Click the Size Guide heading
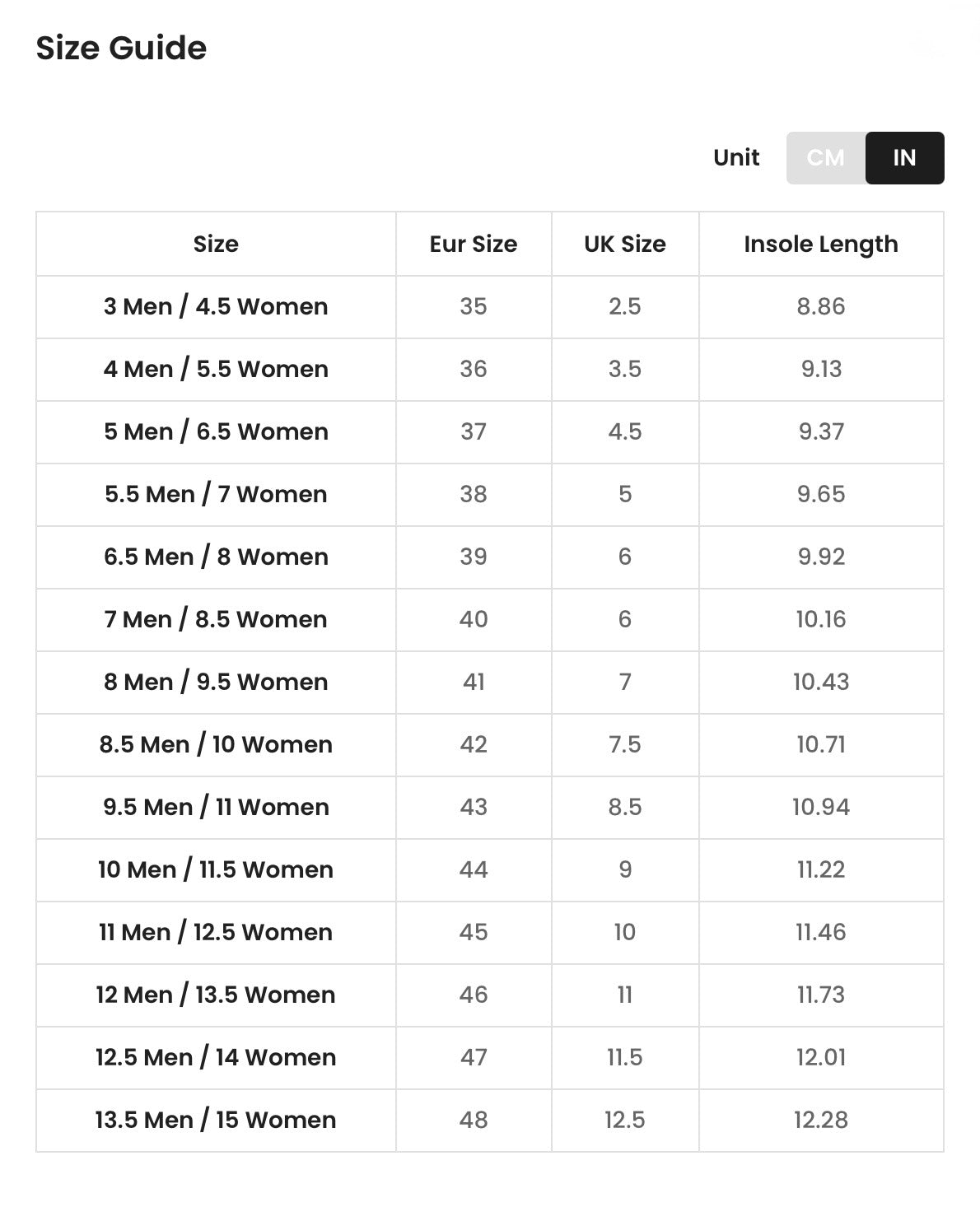This screenshot has width=980, height=1207. (x=121, y=48)
